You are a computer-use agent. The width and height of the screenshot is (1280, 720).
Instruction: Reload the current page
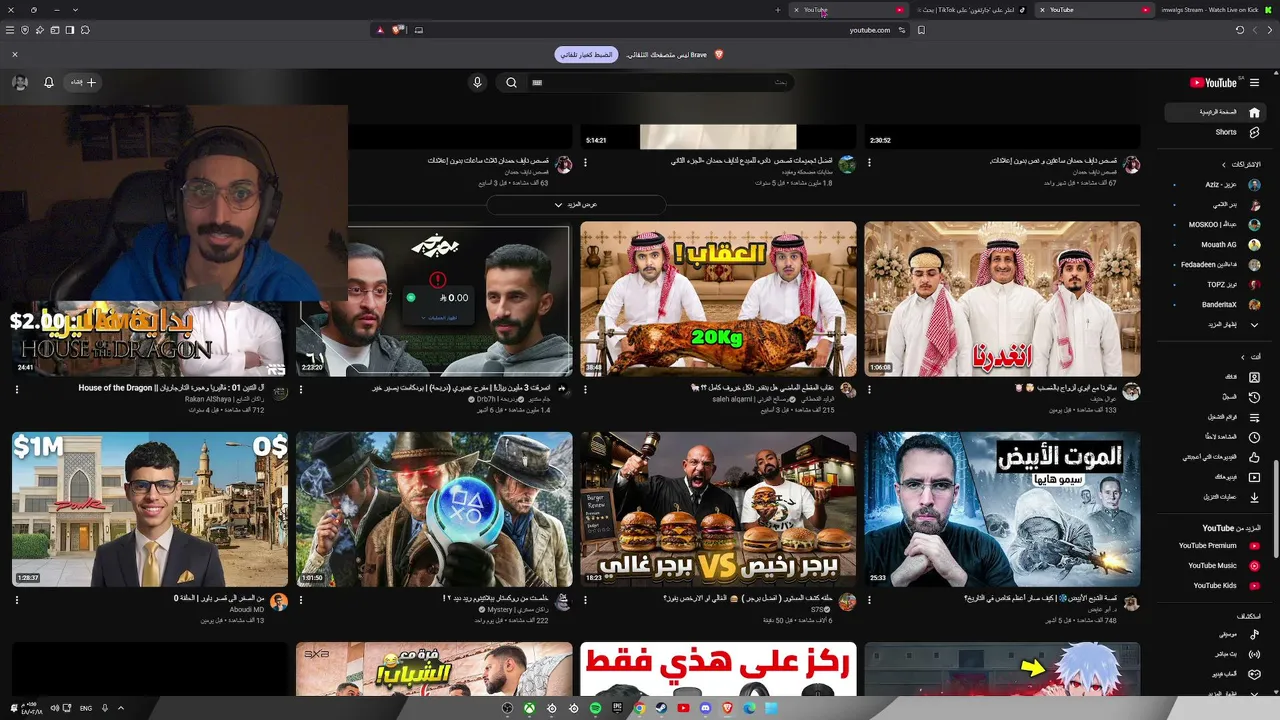point(1240,30)
